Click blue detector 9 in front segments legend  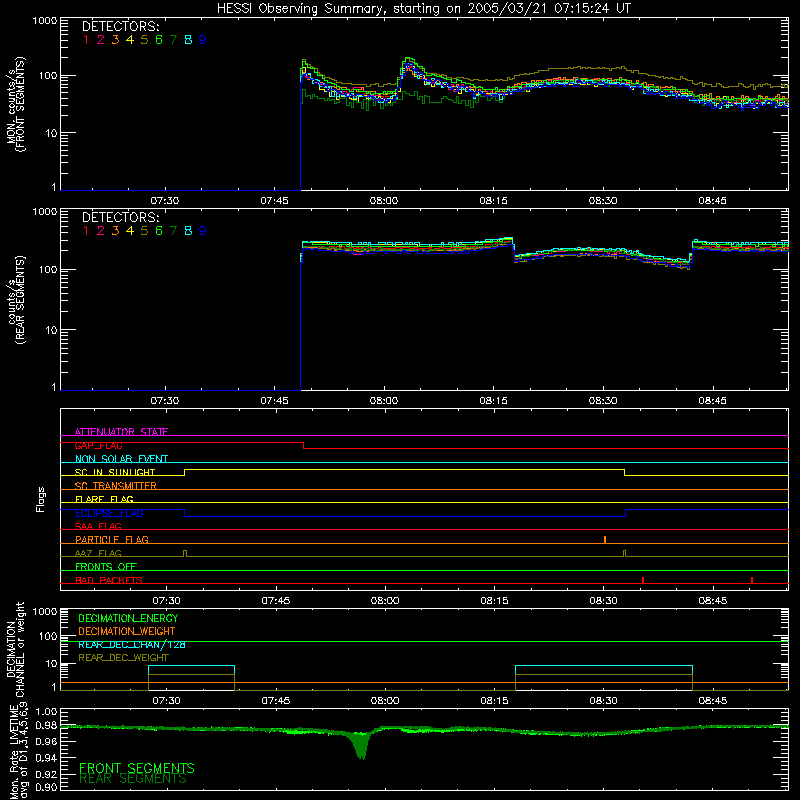[203, 40]
